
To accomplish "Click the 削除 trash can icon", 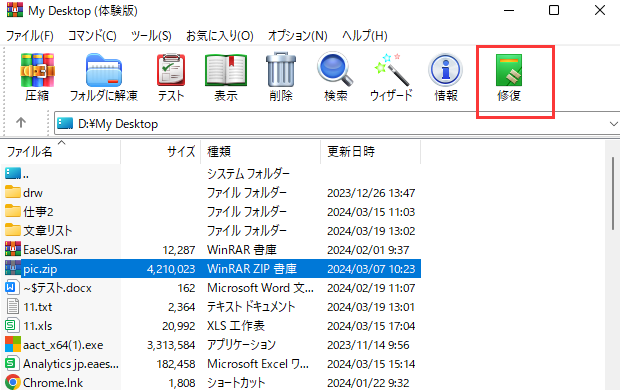I will click(281, 70).
